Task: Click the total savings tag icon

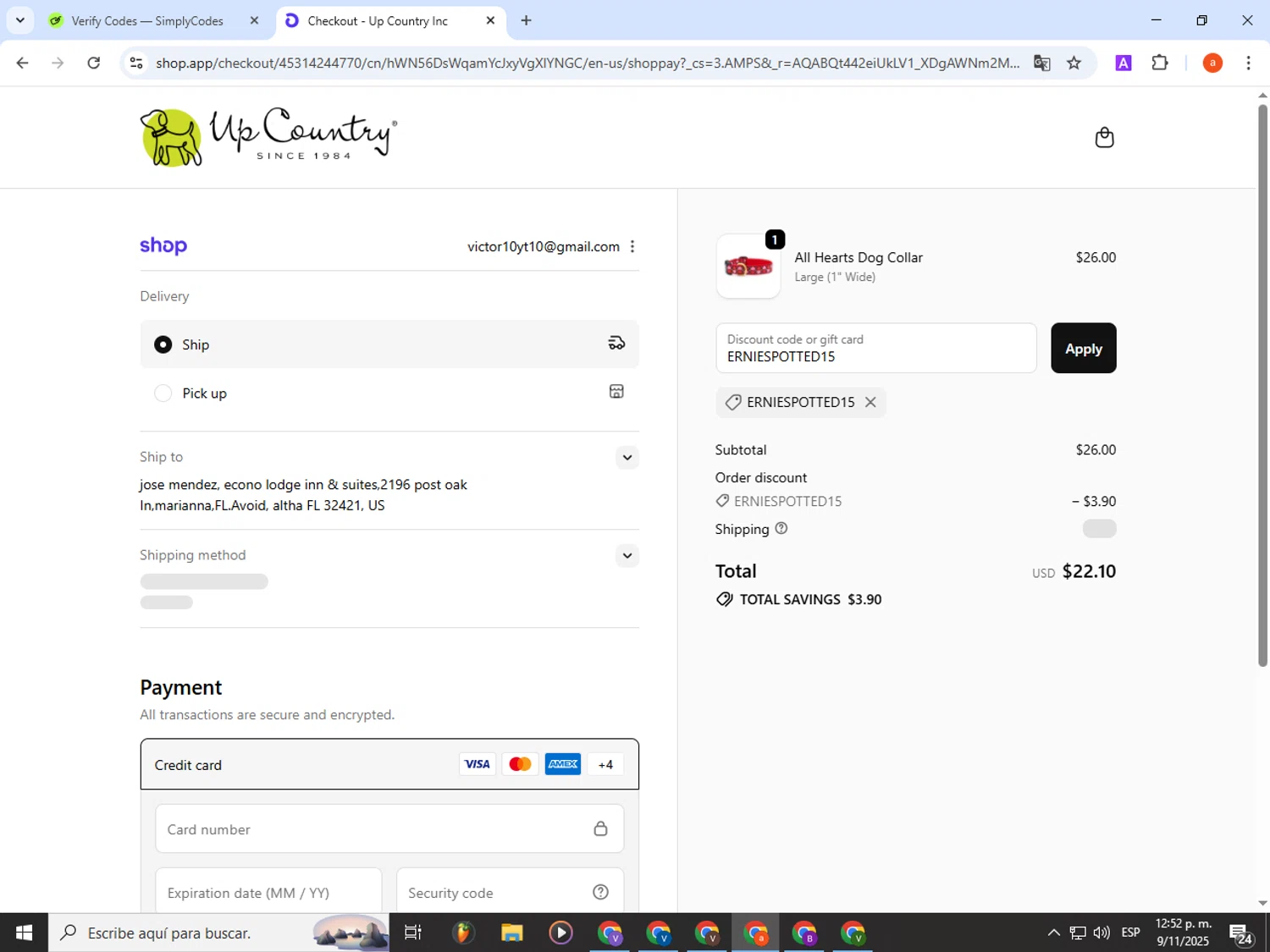Action: pos(725,599)
